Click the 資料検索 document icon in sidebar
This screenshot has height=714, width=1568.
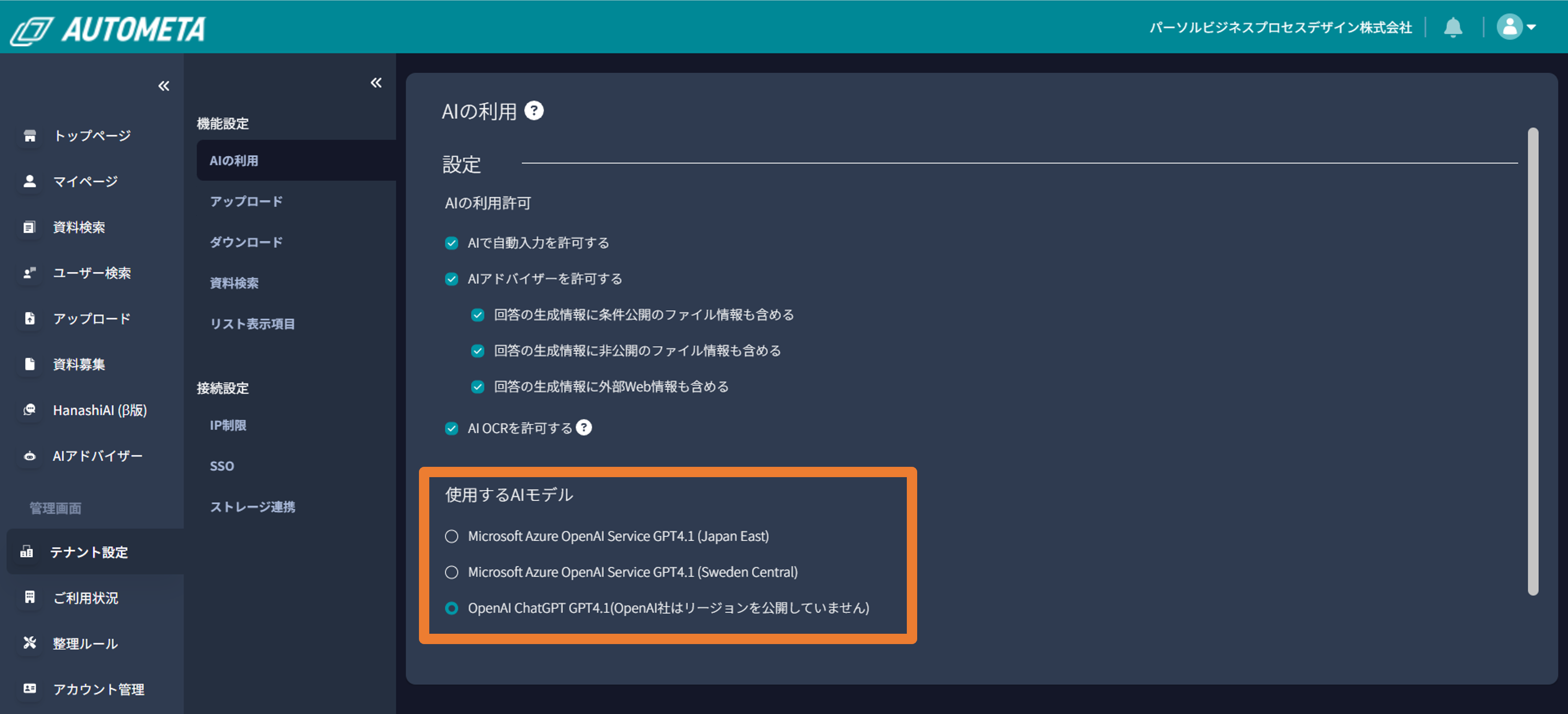(x=30, y=227)
